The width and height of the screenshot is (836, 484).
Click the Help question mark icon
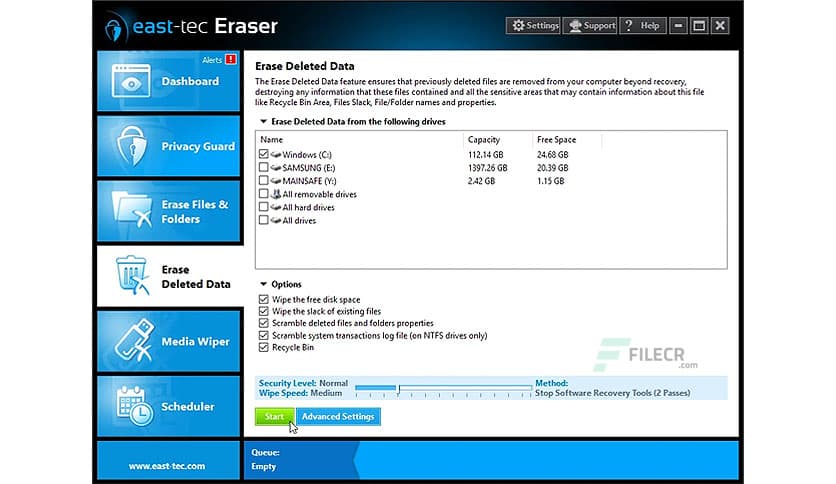point(629,26)
